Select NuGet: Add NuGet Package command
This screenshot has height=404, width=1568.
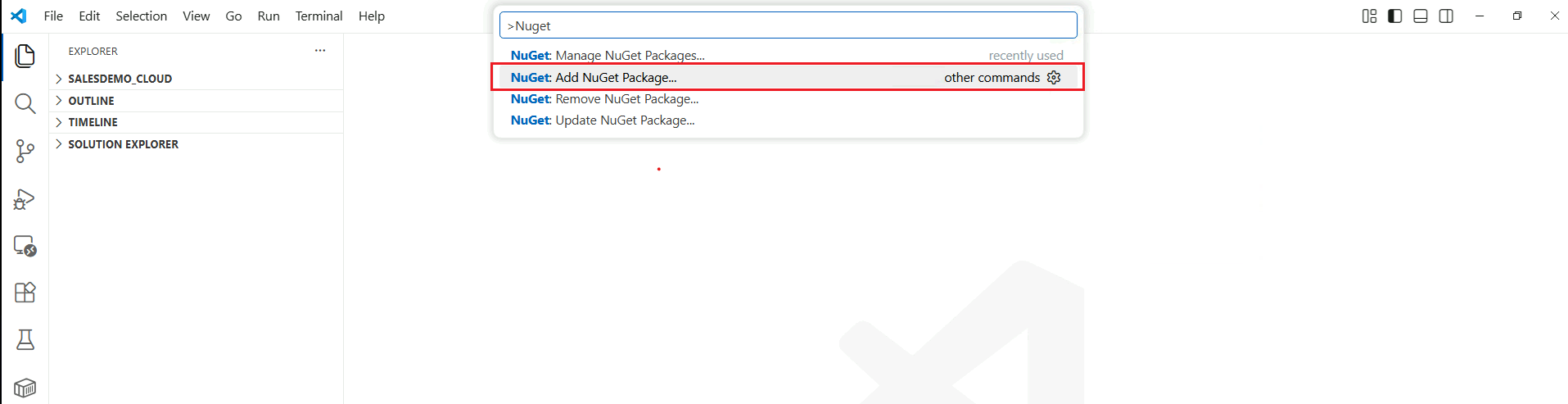[x=594, y=78]
